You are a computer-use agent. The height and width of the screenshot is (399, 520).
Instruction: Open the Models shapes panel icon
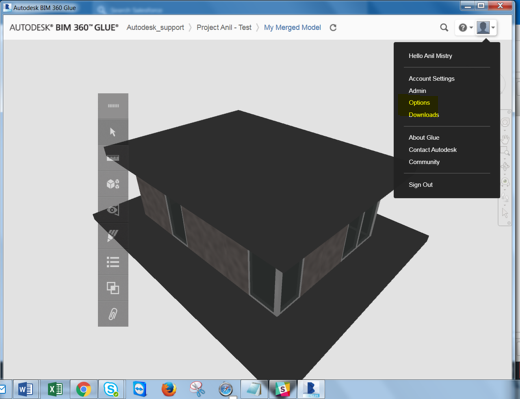[113, 184]
